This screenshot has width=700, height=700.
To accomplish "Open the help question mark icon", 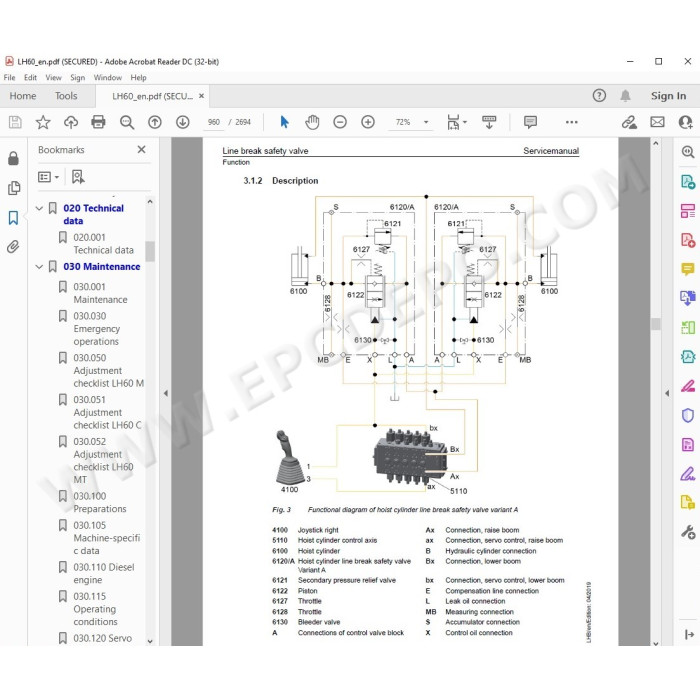I will point(599,96).
